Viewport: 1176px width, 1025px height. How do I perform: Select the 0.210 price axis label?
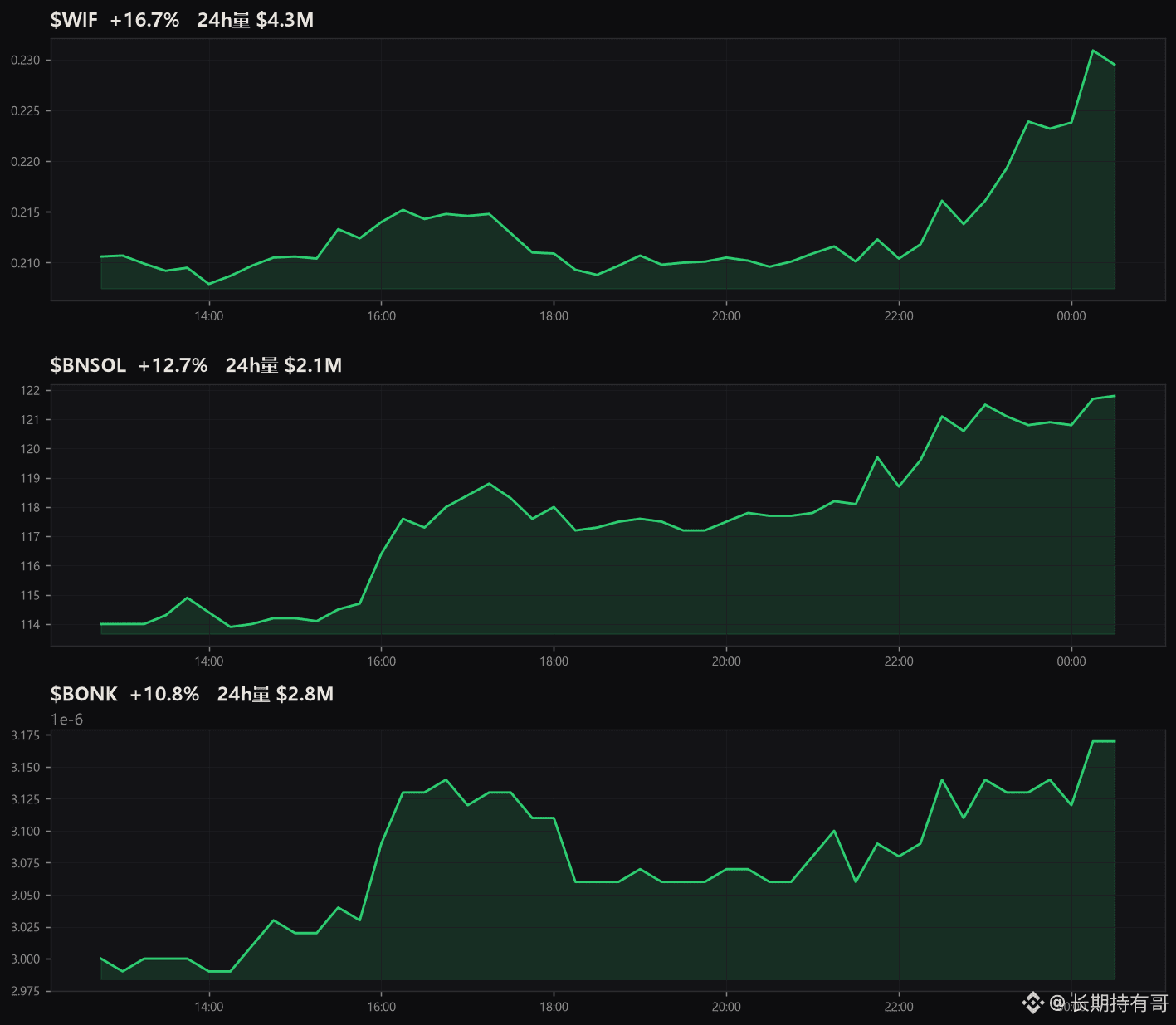pyautogui.click(x=25, y=263)
